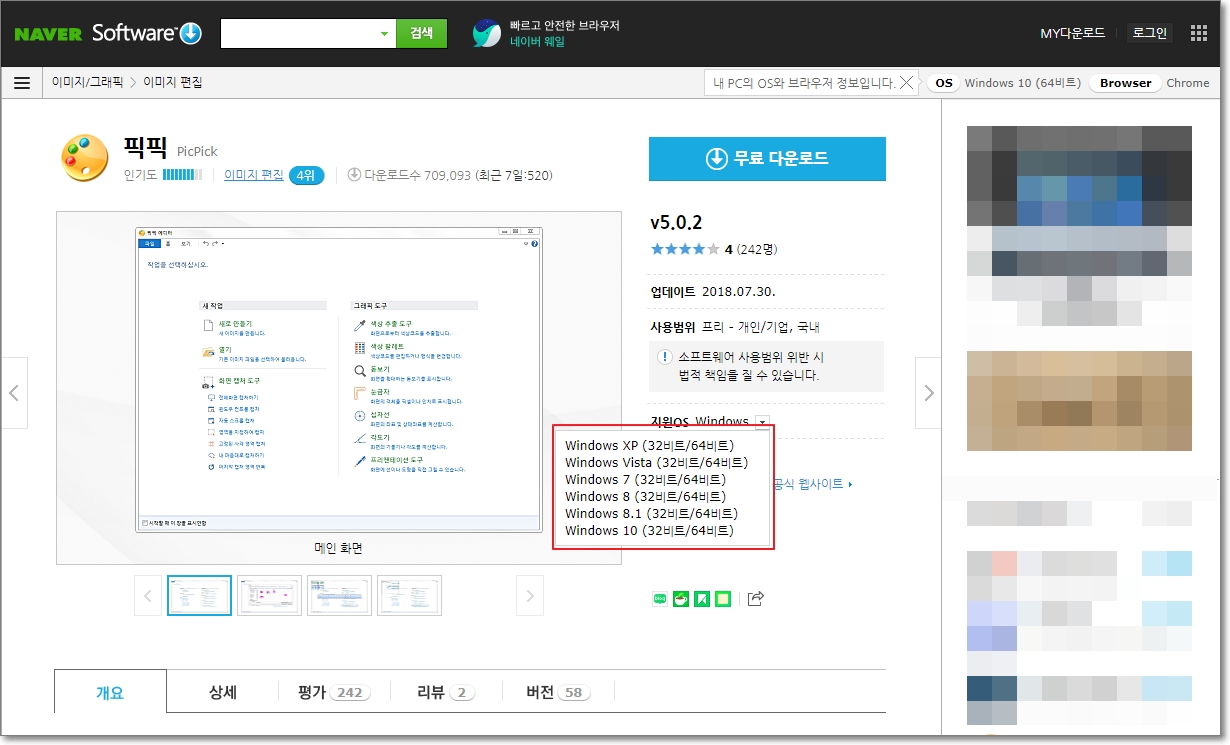
Task: Open the 평가 242 tab
Action: tap(334, 692)
